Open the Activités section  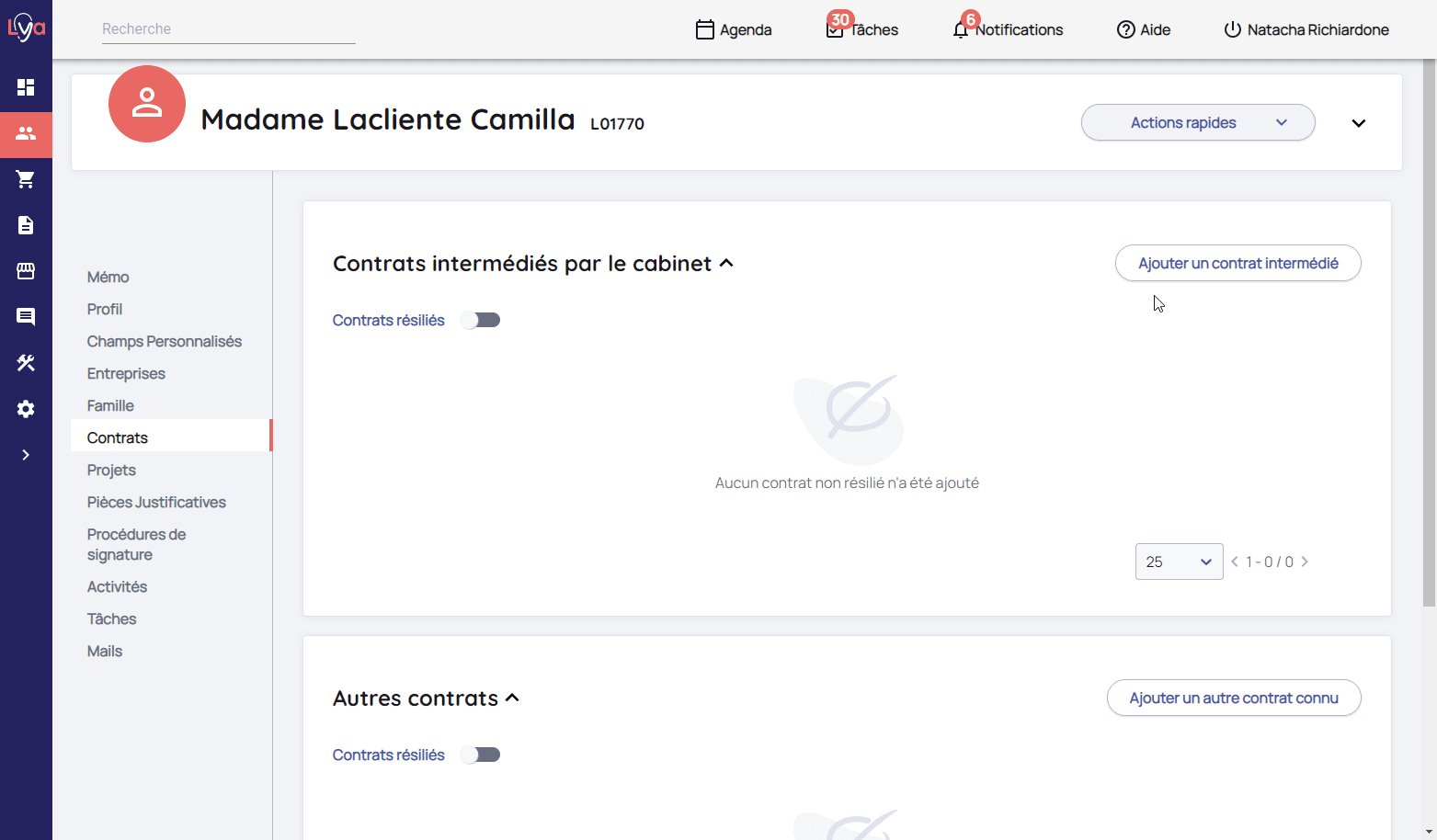(x=117, y=586)
